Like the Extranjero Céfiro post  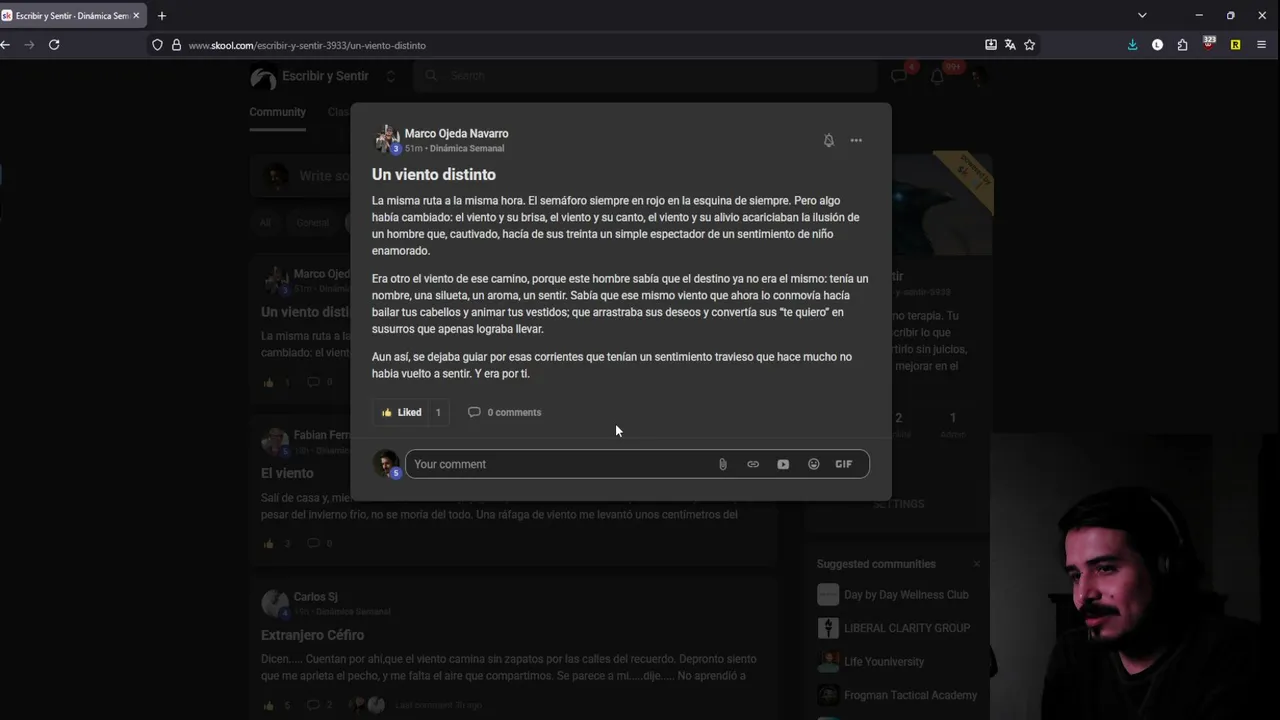point(268,705)
